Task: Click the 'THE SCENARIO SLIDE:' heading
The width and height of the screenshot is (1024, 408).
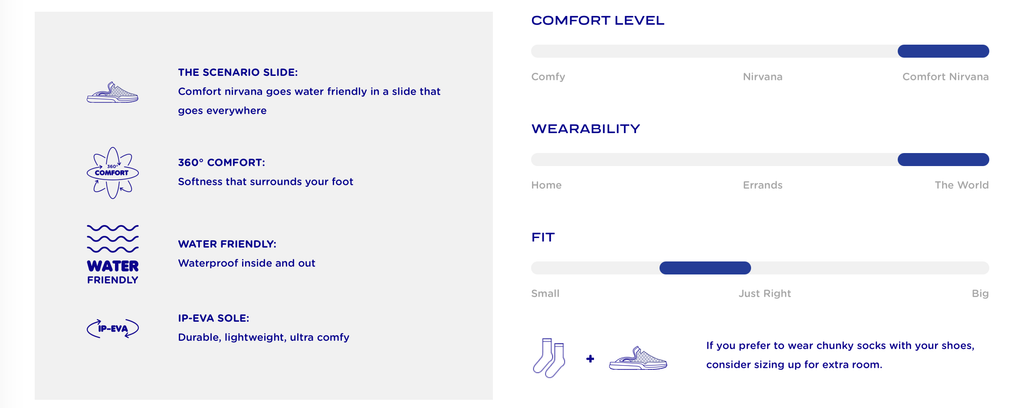Action: (238, 72)
